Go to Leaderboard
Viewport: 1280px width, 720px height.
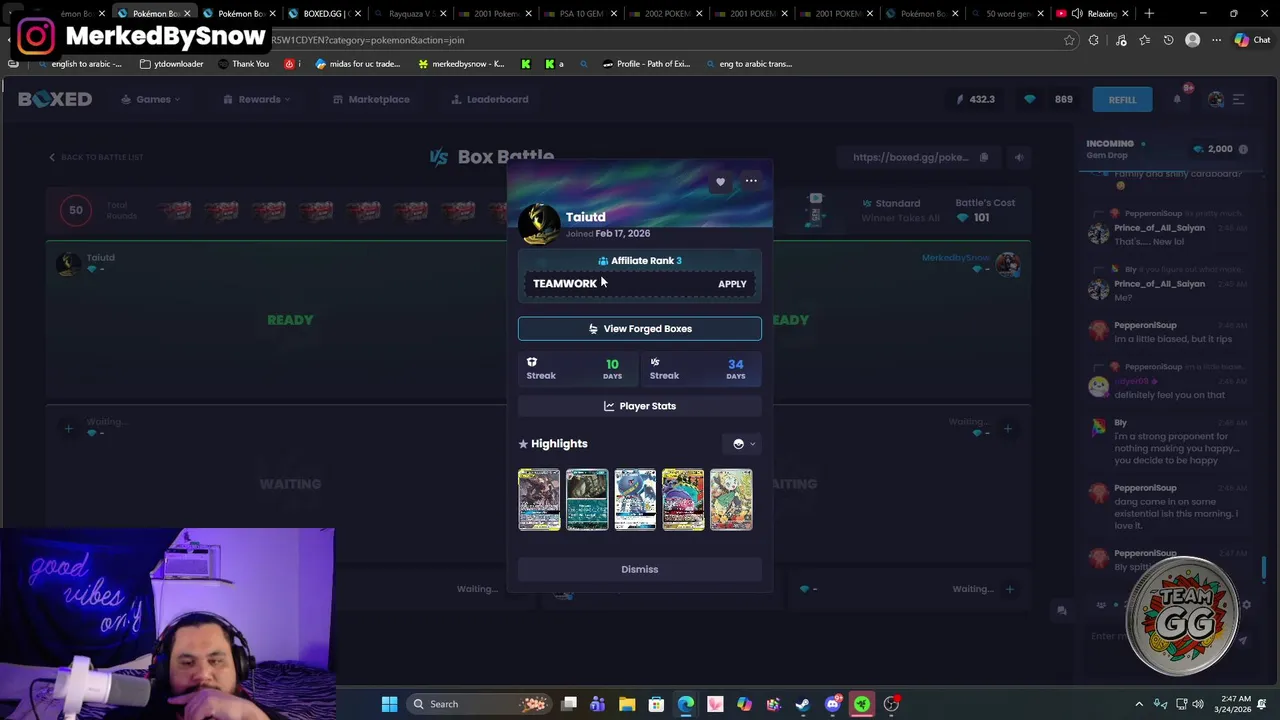tap(489, 99)
